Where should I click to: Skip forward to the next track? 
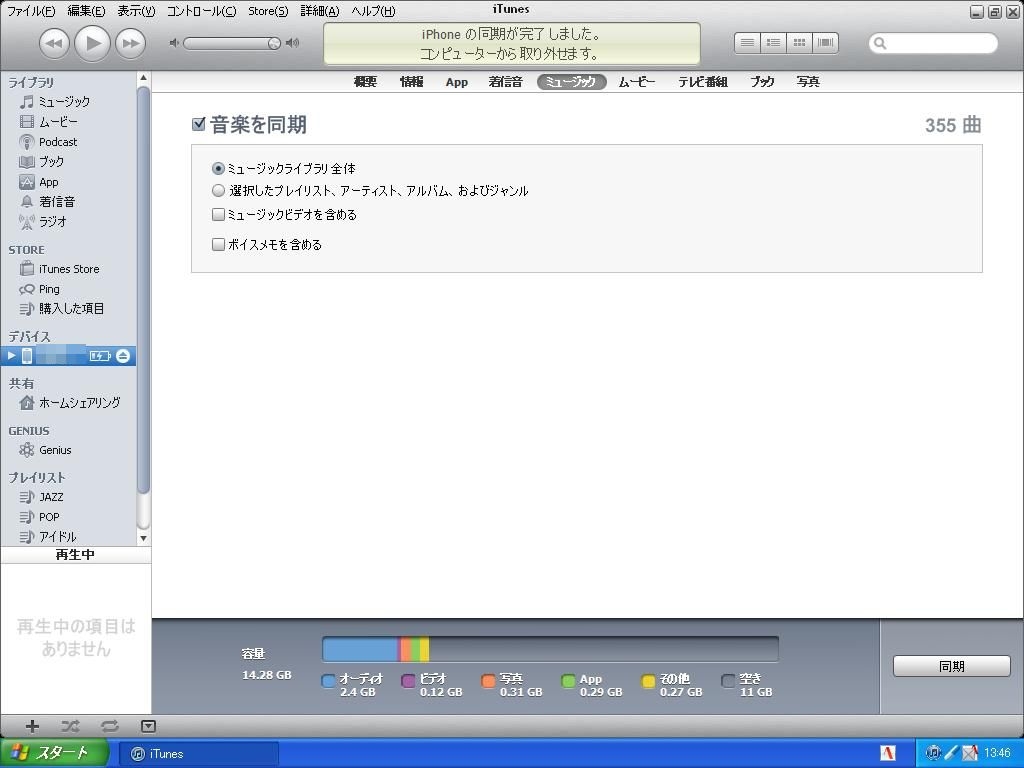click(131, 44)
